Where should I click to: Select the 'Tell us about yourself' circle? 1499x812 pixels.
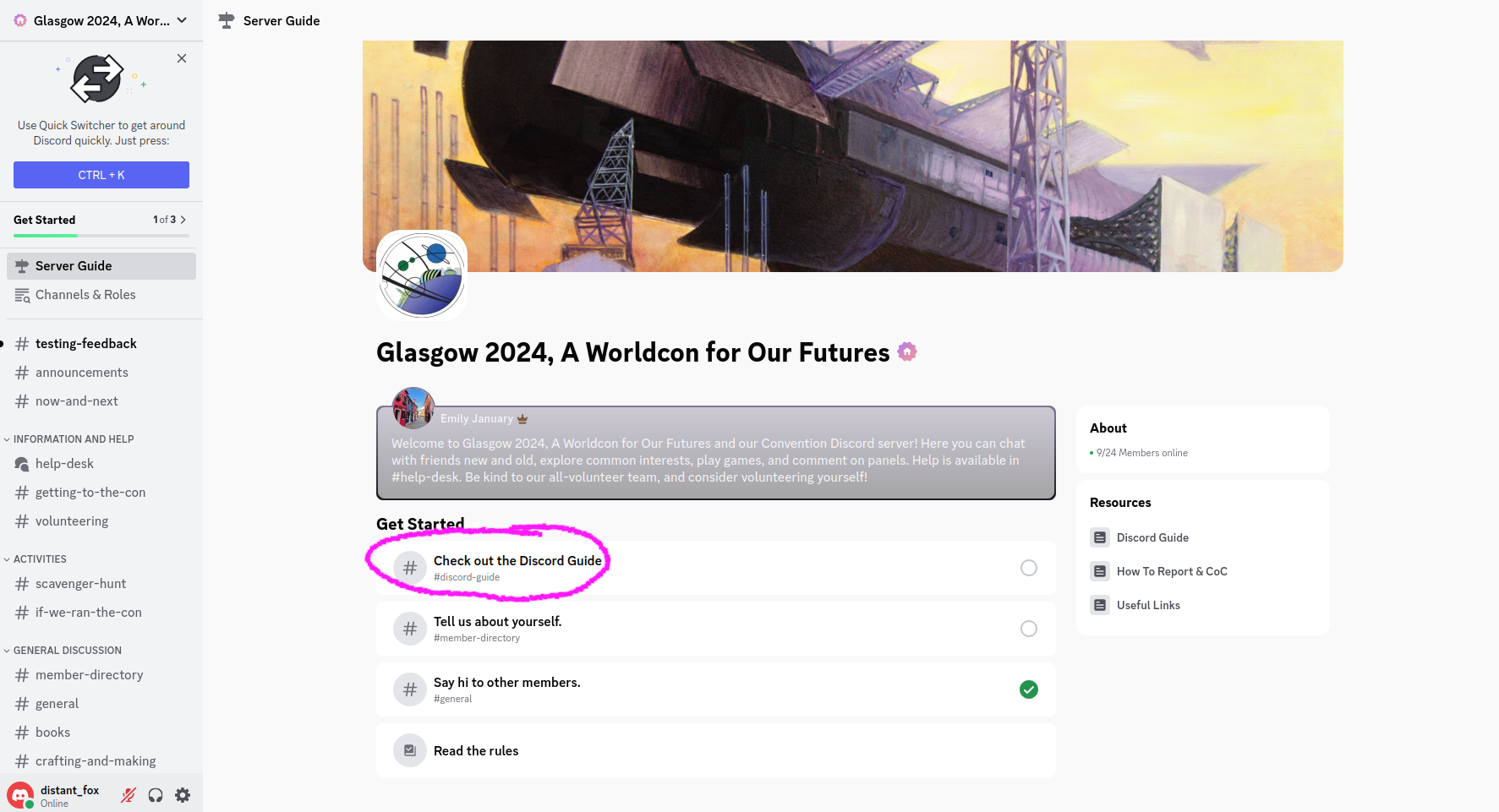(x=1028, y=629)
